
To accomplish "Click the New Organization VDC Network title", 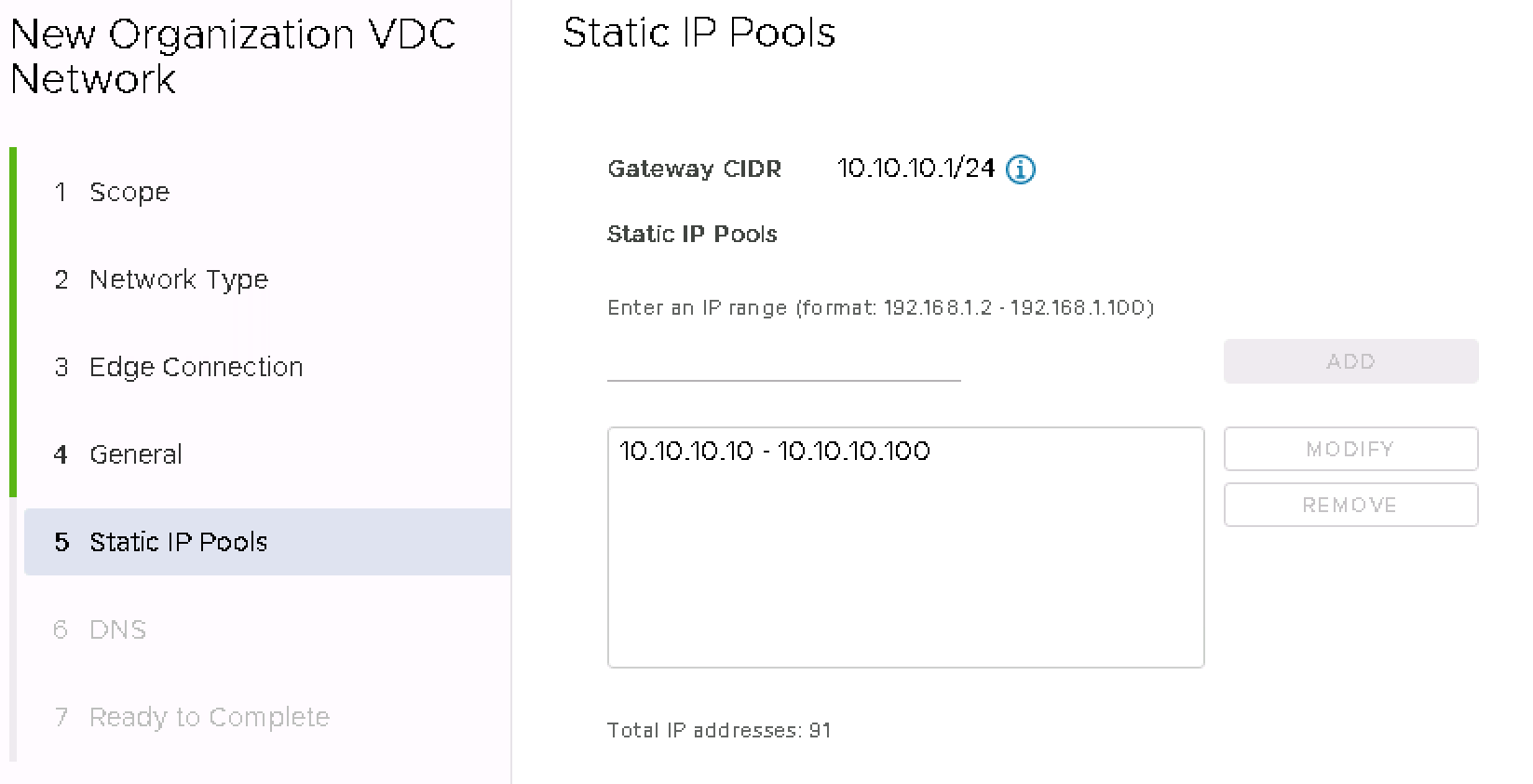I will [233, 57].
